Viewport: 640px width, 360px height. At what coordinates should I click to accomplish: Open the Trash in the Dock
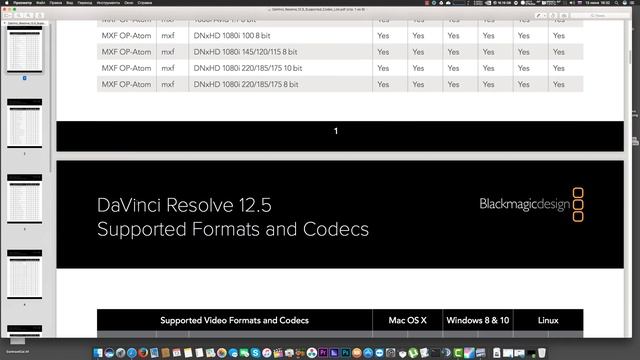coord(542,353)
